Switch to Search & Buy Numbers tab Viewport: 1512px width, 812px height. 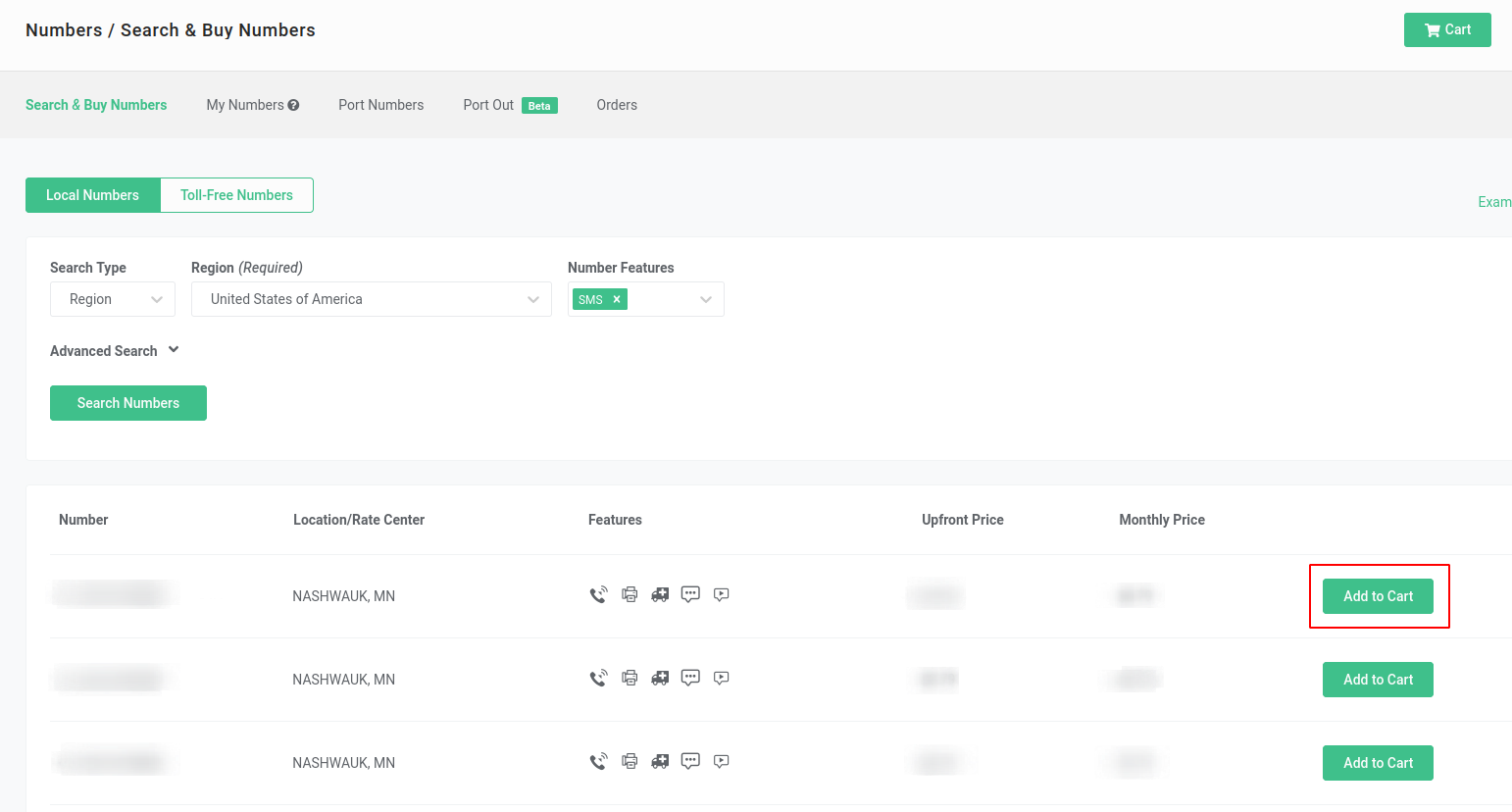coord(96,105)
